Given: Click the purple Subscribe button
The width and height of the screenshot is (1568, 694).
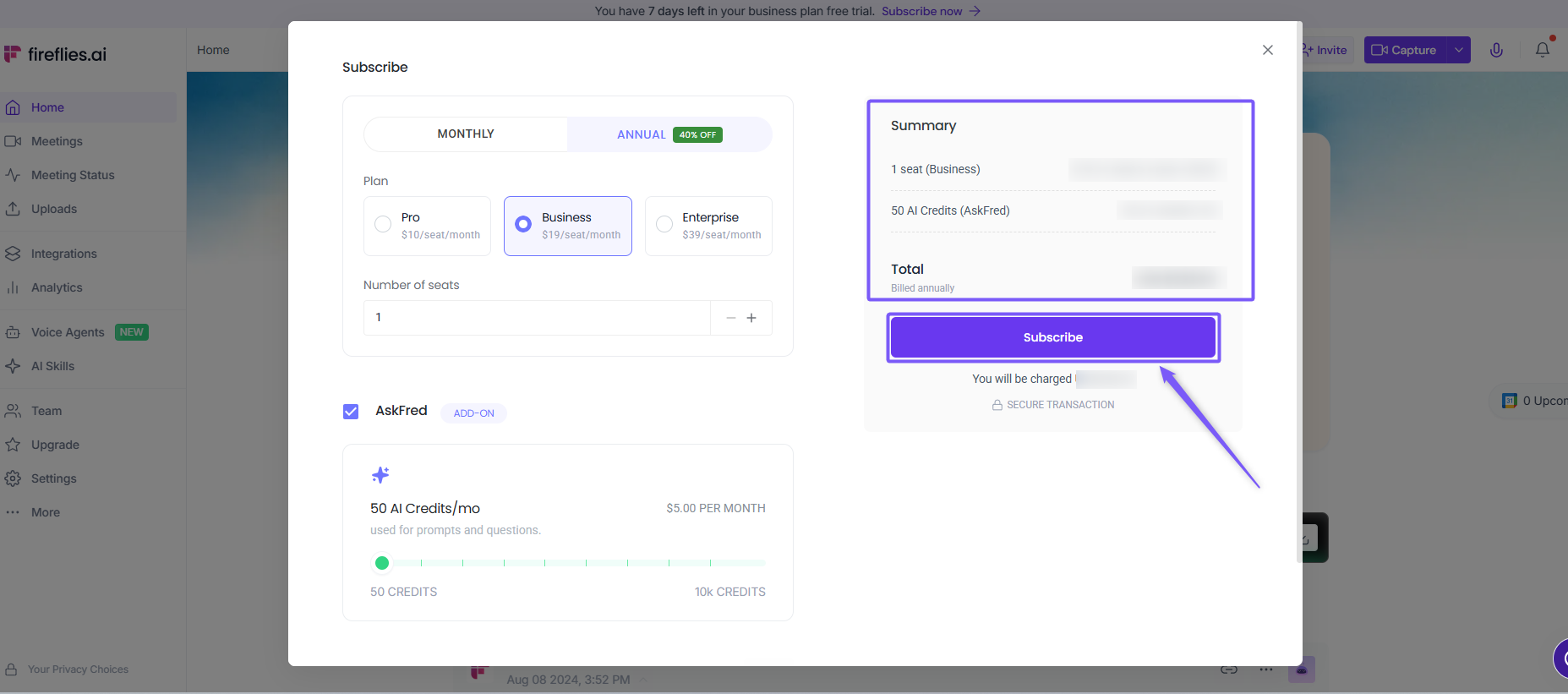Looking at the screenshot, I should click(x=1053, y=337).
